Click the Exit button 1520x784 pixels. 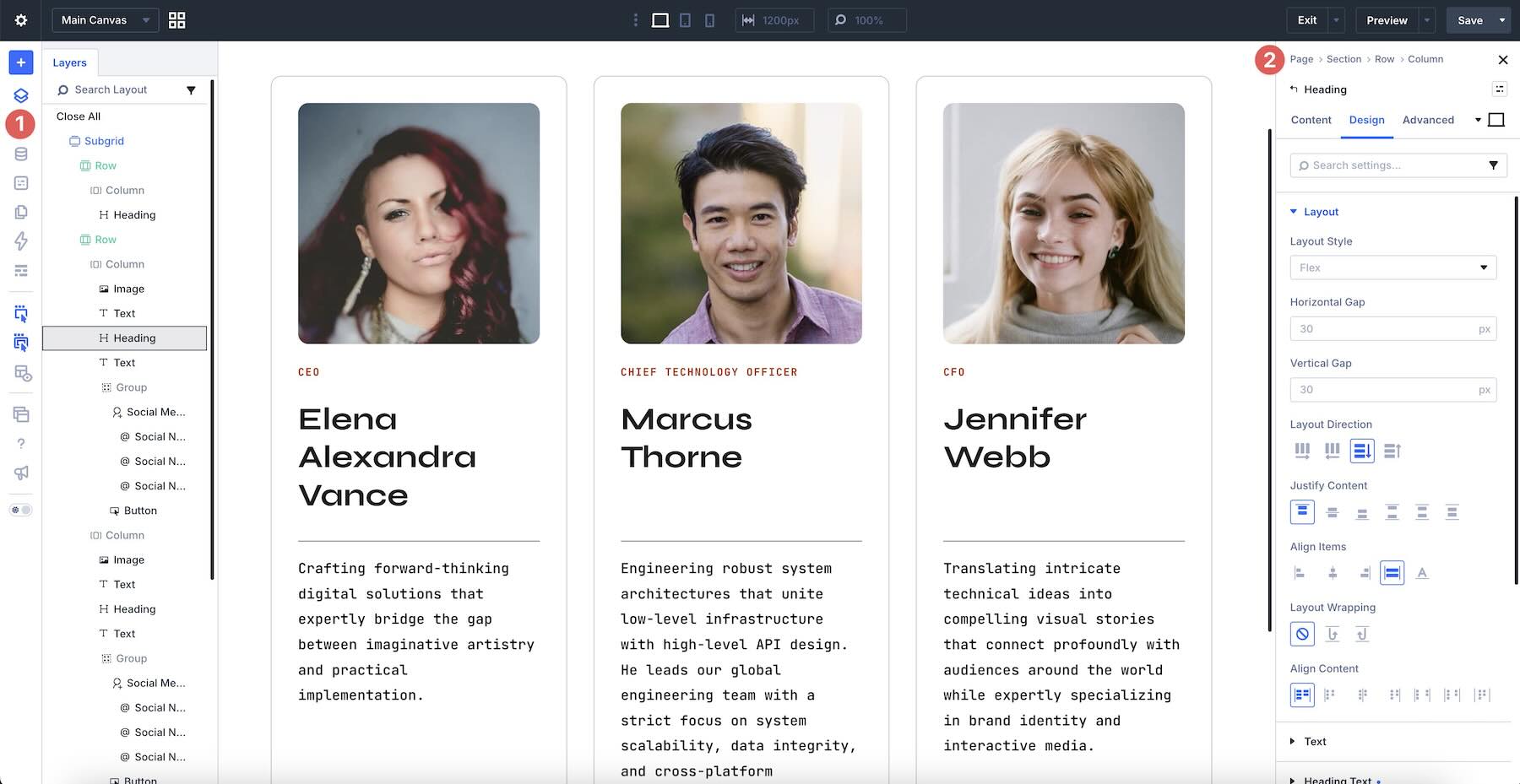[x=1306, y=20]
